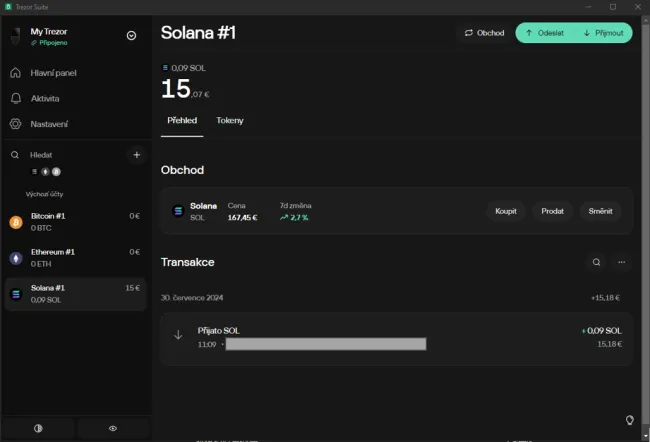Search transactions with magnifier icon

click(596, 262)
